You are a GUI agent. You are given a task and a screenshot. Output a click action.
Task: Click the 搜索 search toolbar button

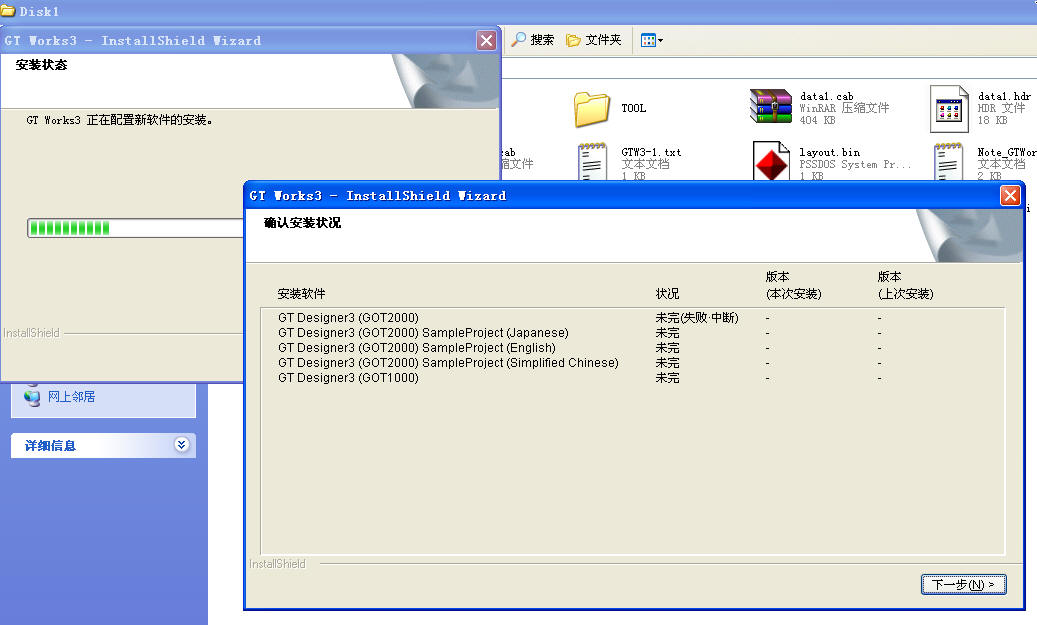(532, 40)
